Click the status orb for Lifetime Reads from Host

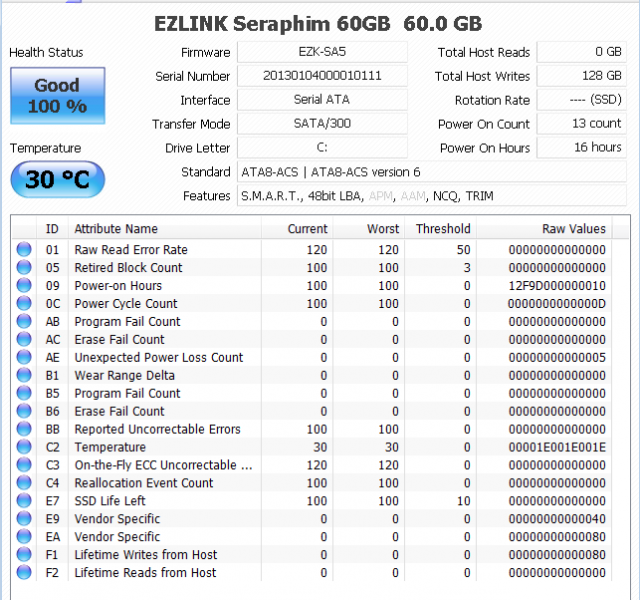point(24,573)
